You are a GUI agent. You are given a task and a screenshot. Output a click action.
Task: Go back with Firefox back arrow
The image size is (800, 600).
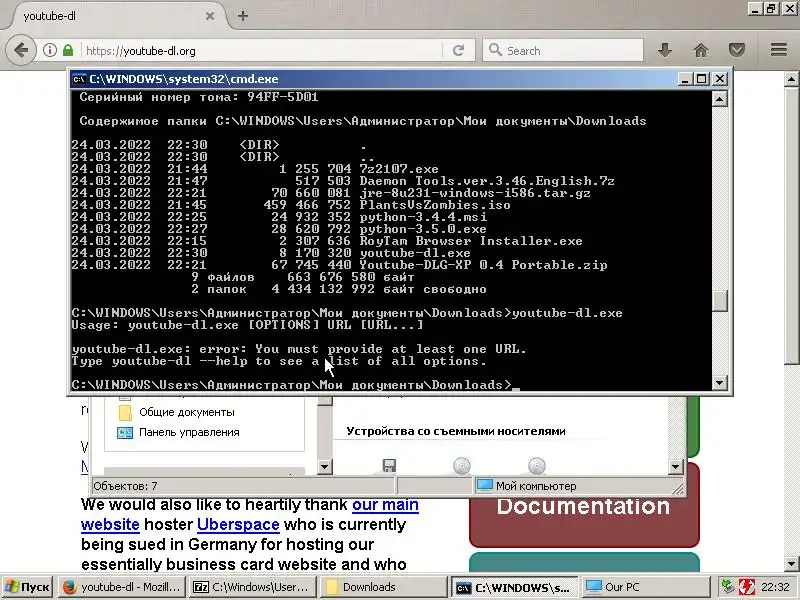pyautogui.click(x=21, y=51)
